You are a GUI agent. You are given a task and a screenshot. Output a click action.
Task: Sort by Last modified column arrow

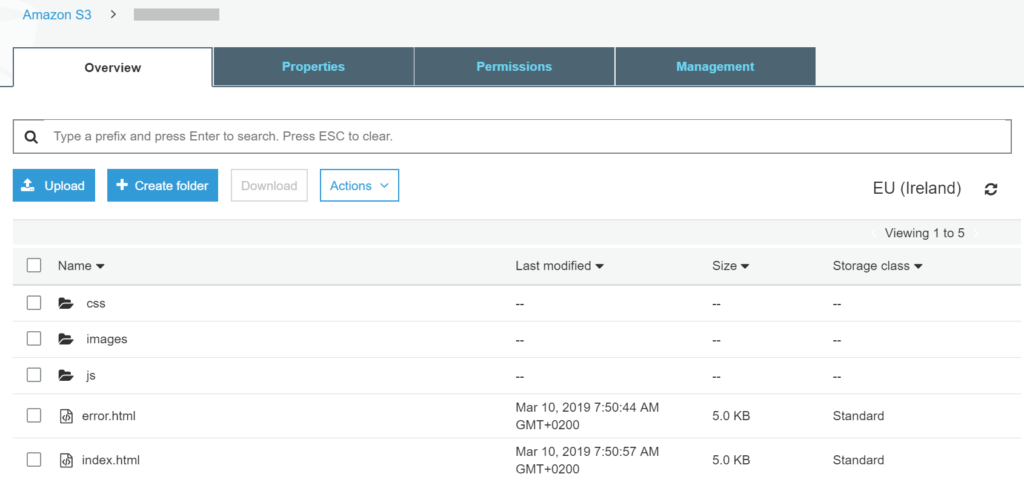click(x=600, y=266)
